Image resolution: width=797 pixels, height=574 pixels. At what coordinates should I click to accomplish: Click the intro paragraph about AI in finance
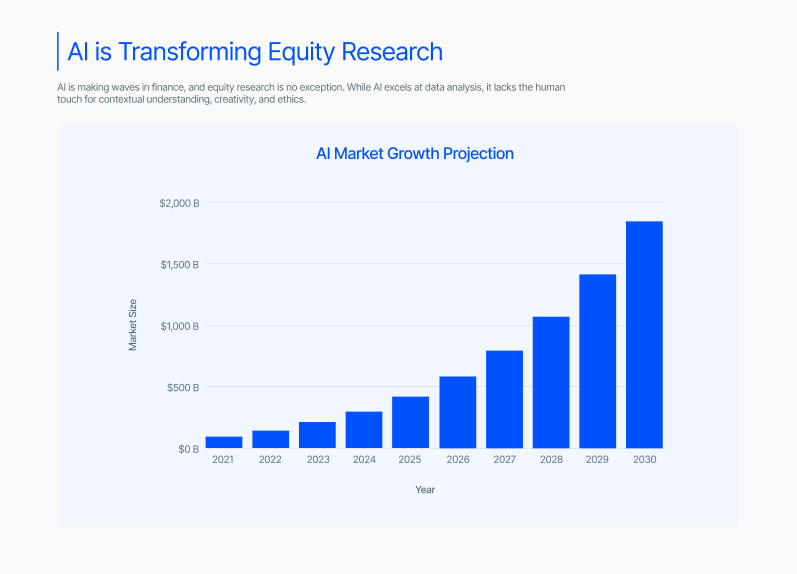pos(311,94)
